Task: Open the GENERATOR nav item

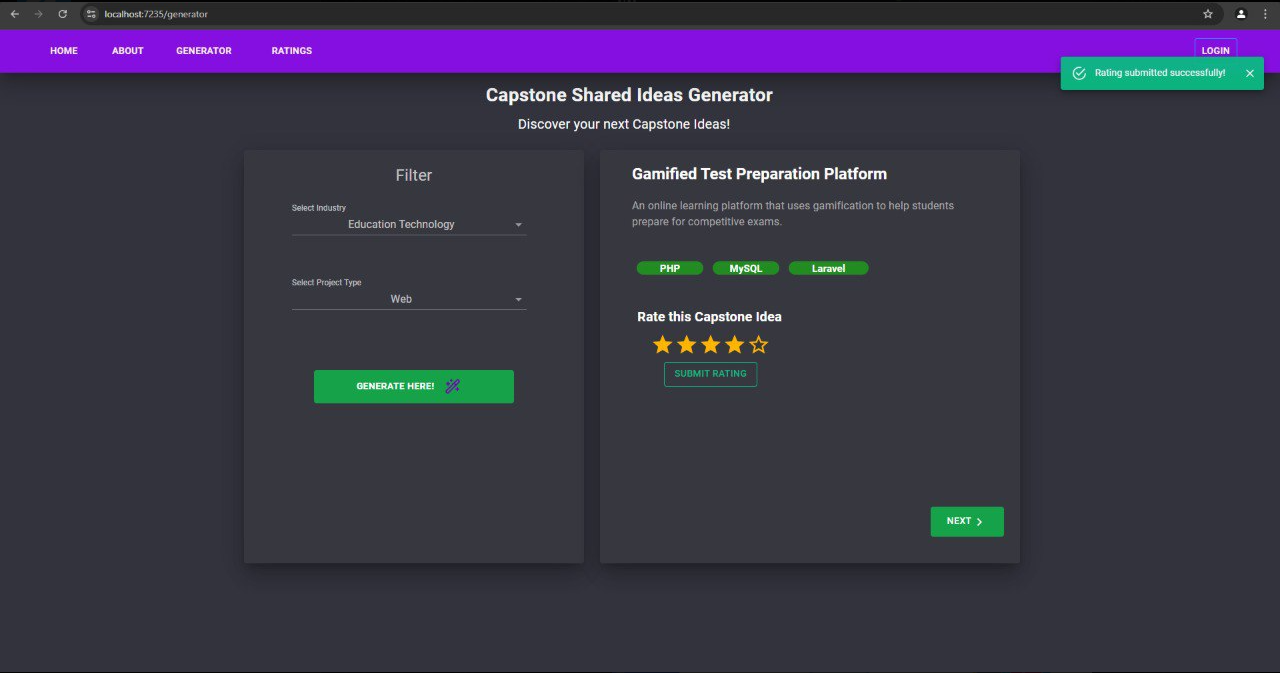Action: point(204,51)
